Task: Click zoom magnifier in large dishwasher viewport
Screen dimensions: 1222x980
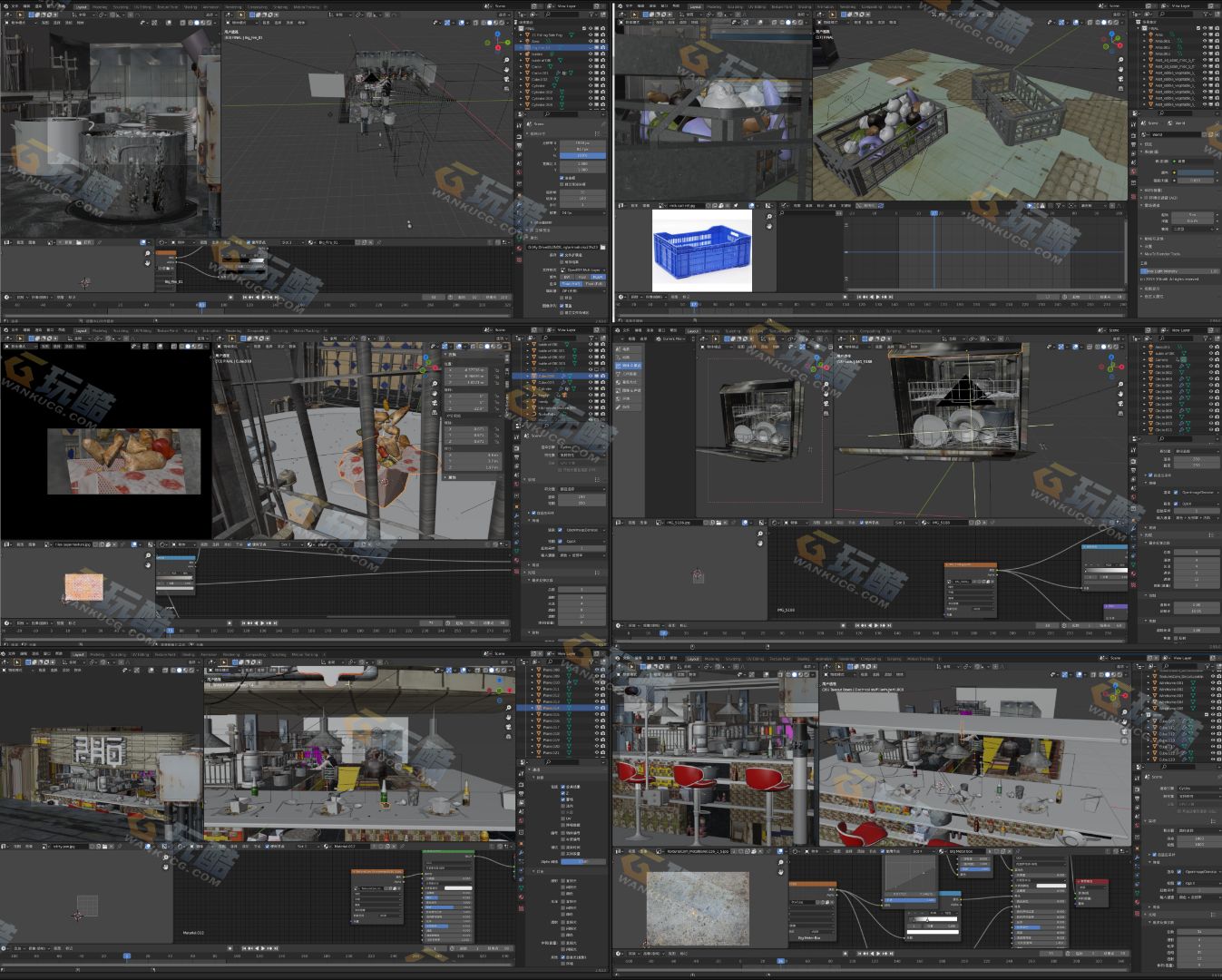Action: point(1120,385)
